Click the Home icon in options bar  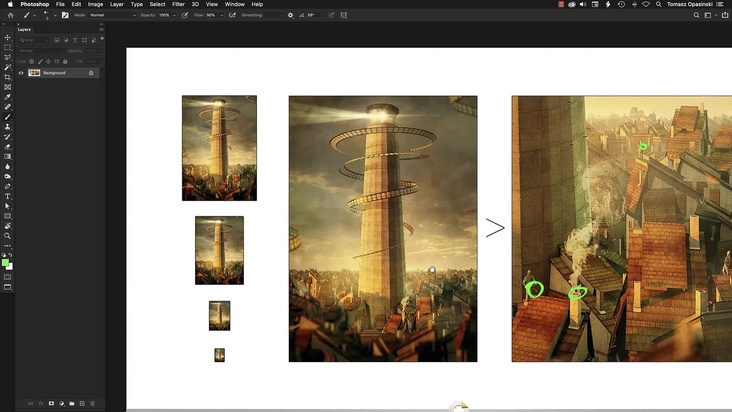pos(10,15)
